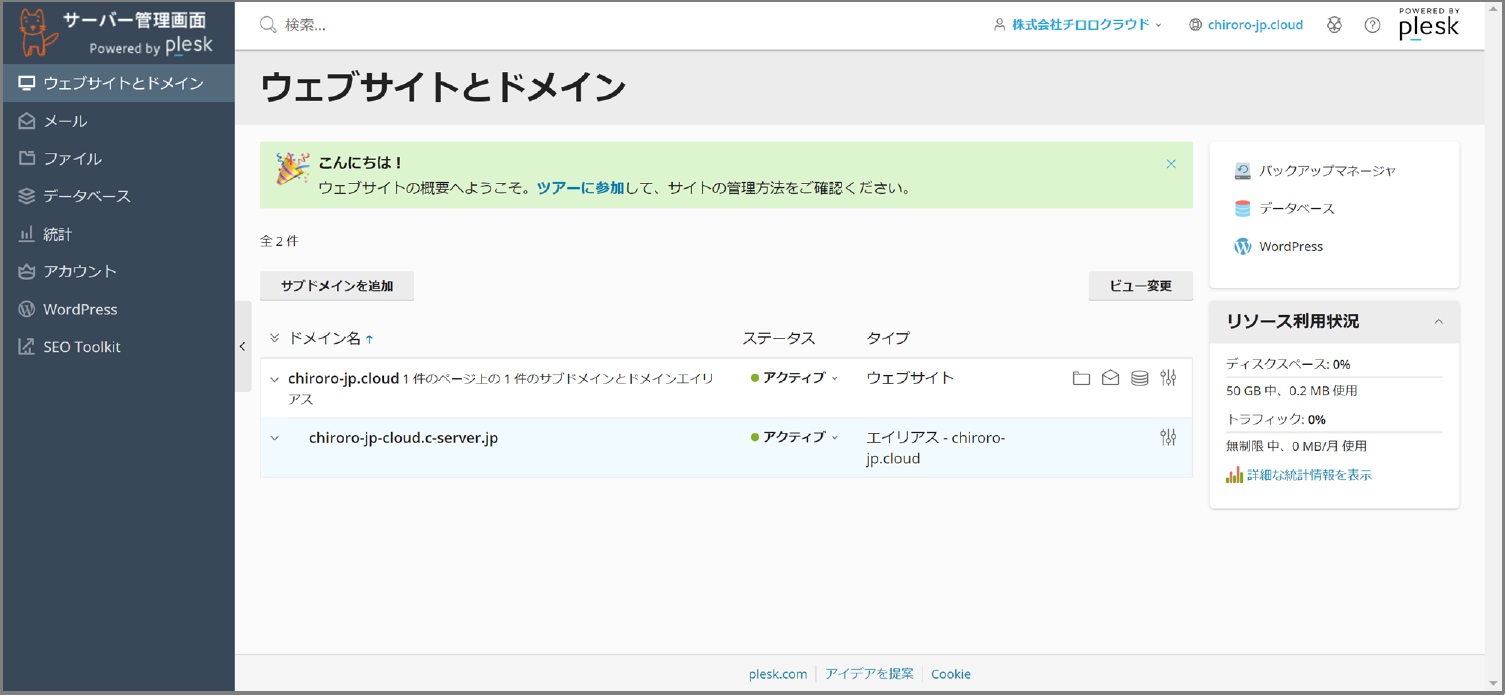Open hosting settings sliders icon for chiroro-jp.cloud

pyautogui.click(x=1168, y=378)
